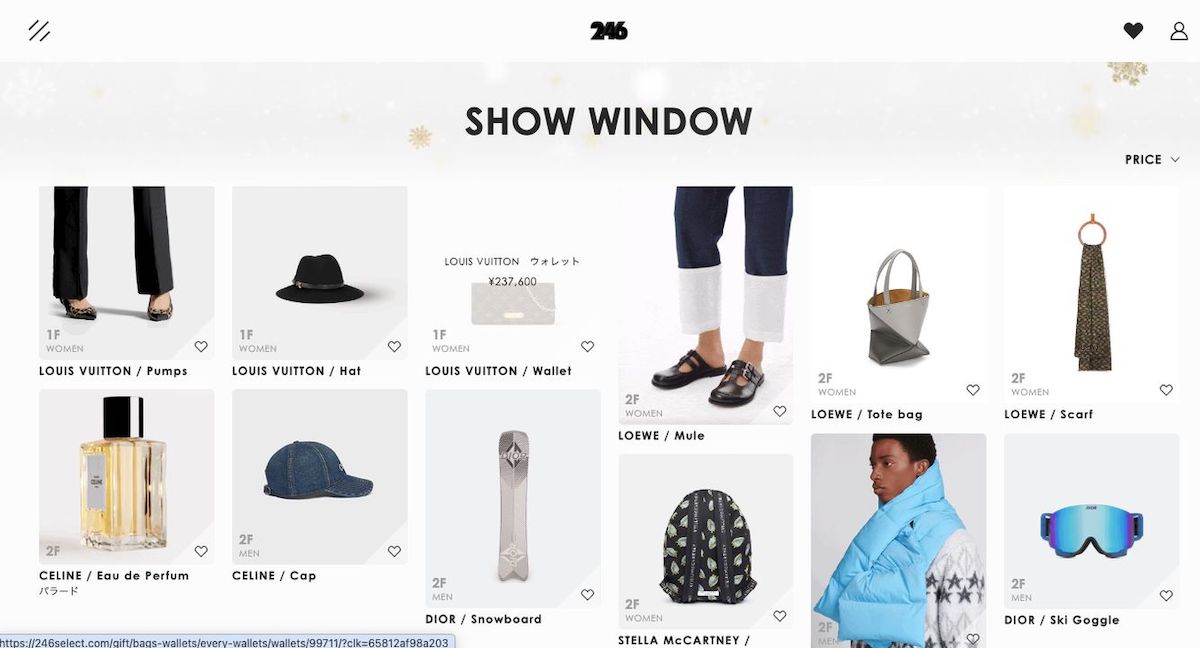Open the slashed hamburger menu icon
The height and width of the screenshot is (648, 1200).
39,31
